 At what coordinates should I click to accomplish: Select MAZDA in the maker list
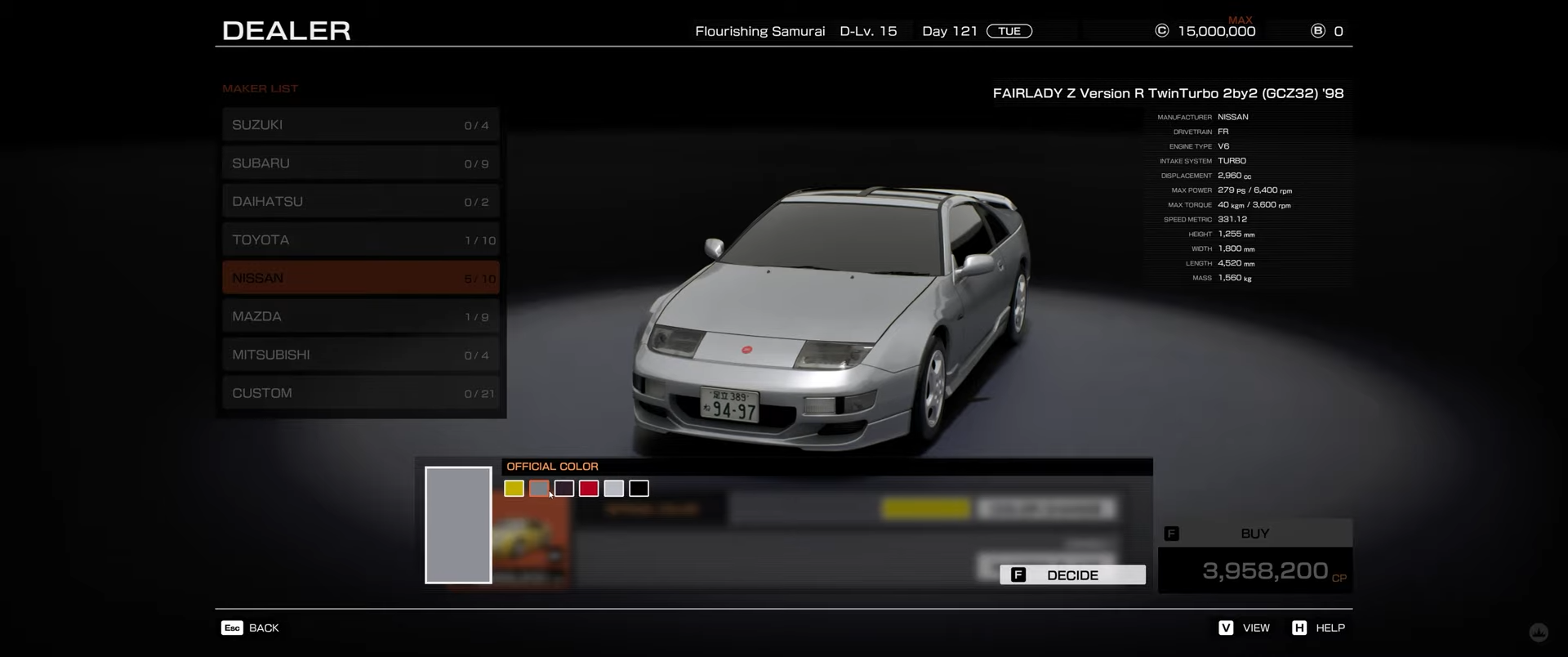click(361, 316)
